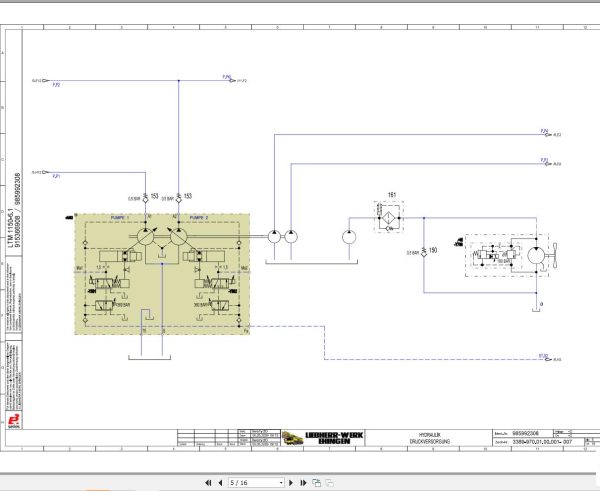This screenshot has height=491, width=600.
Task: Click the HYDRAULIK DRUCKVERSORGUNG title text
Action: [429, 438]
